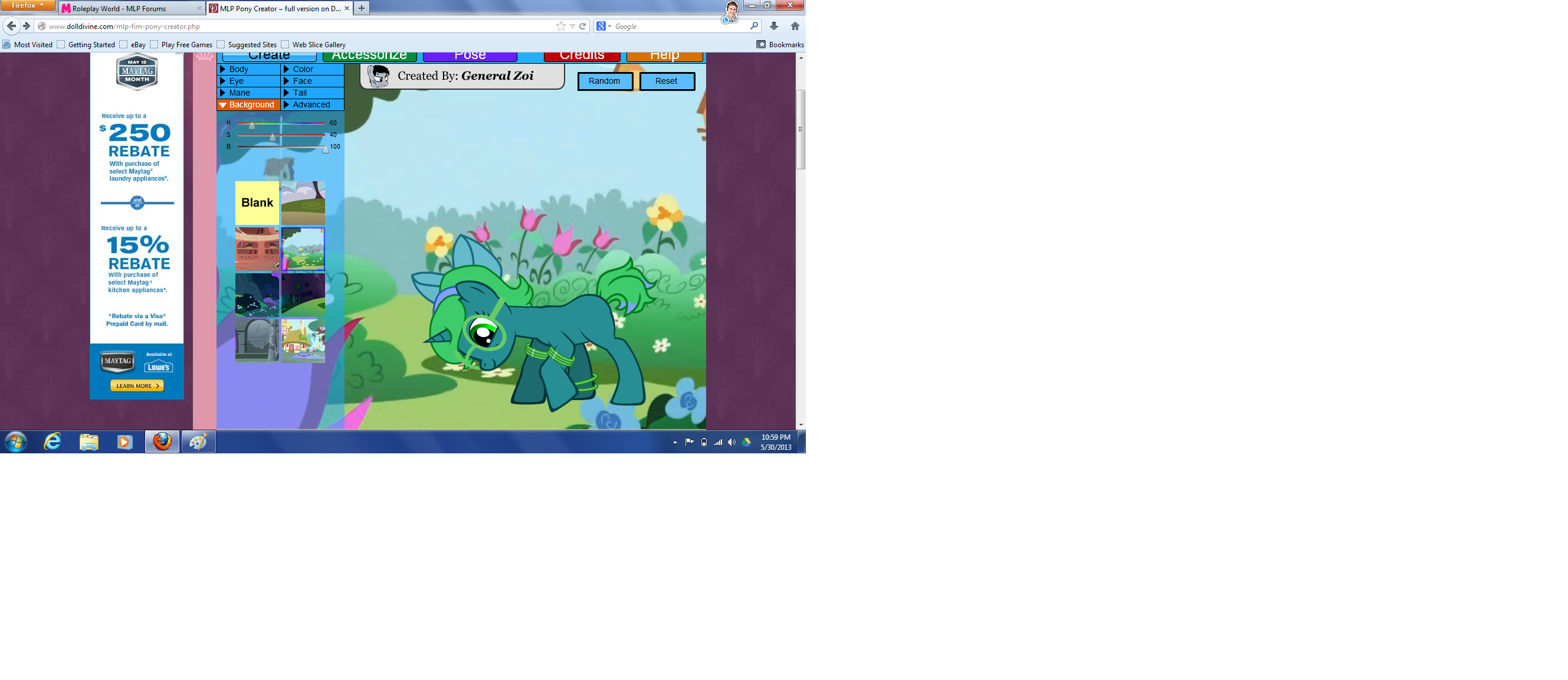Close the MLP Pony Creator browser tab

coord(347,8)
